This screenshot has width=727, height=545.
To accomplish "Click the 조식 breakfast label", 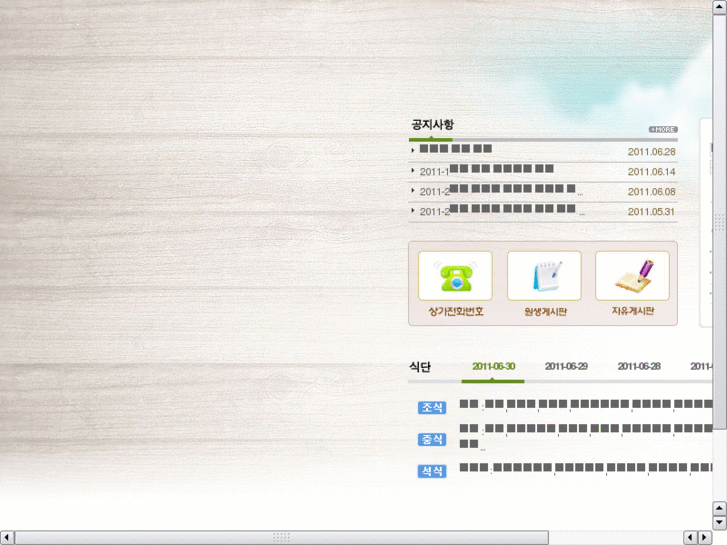I will point(432,408).
